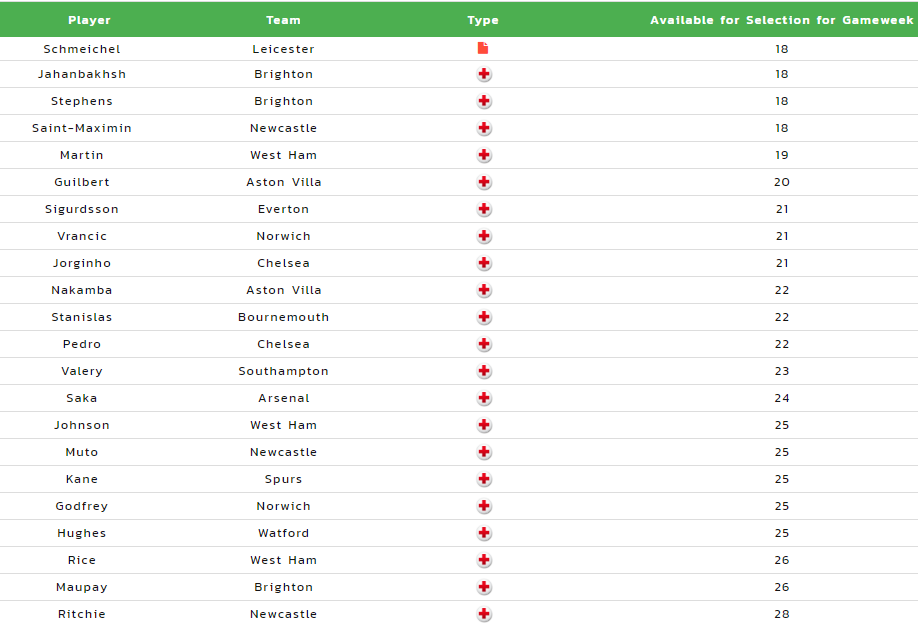Select the injury cross next to Kane

tap(484, 479)
